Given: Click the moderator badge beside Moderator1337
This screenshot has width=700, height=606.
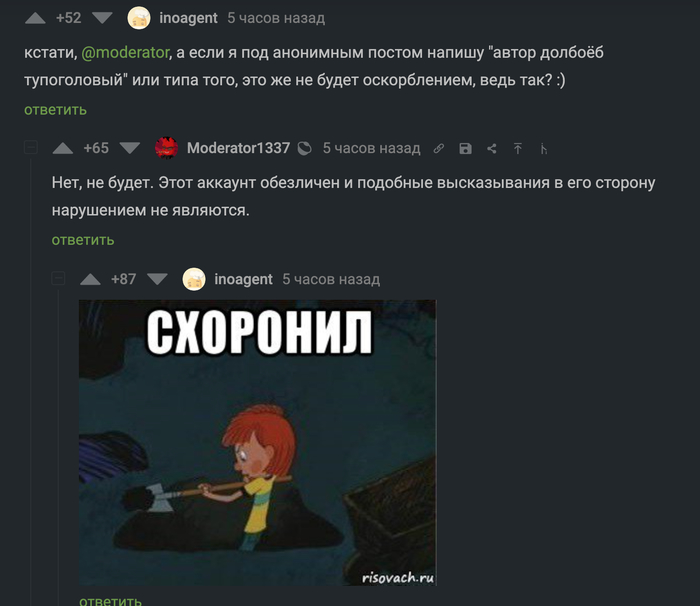Looking at the screenshot, I should point(304,148).
